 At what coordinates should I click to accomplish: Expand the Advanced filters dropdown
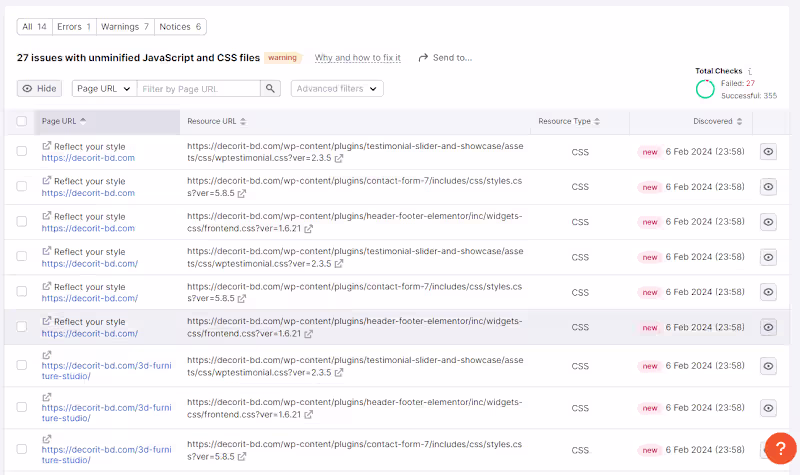[337, 89]
